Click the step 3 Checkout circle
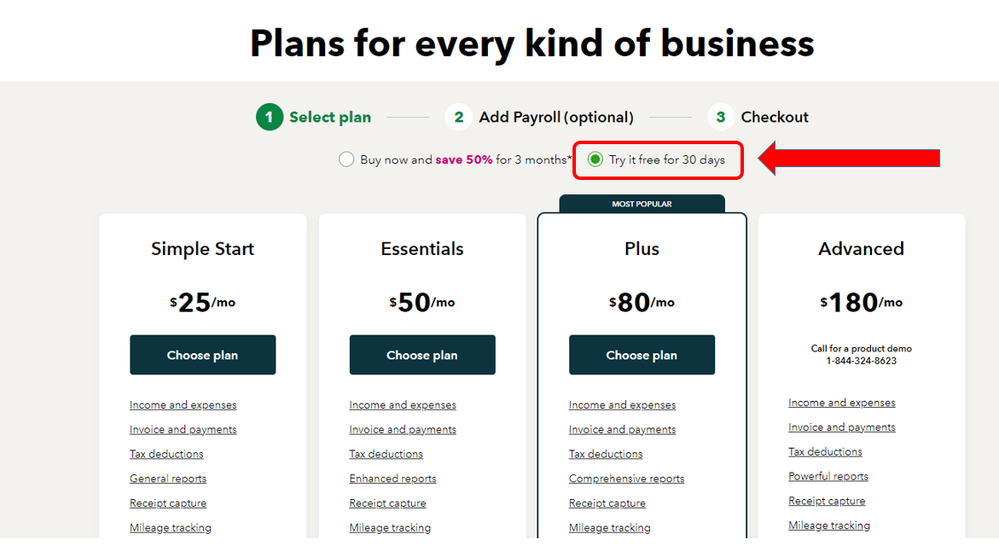 pyautogui.click(x=720, y=117)
